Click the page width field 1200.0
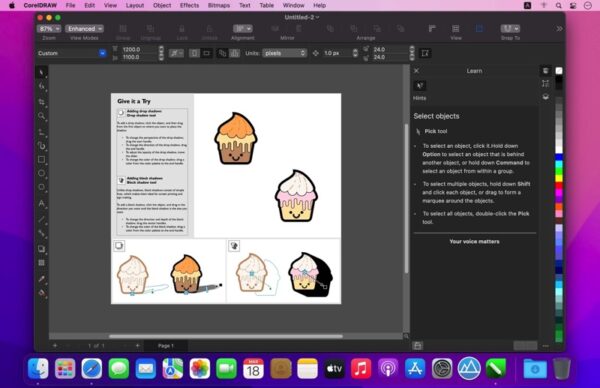Screen dimensions: 600x388 tap(138, 49)
